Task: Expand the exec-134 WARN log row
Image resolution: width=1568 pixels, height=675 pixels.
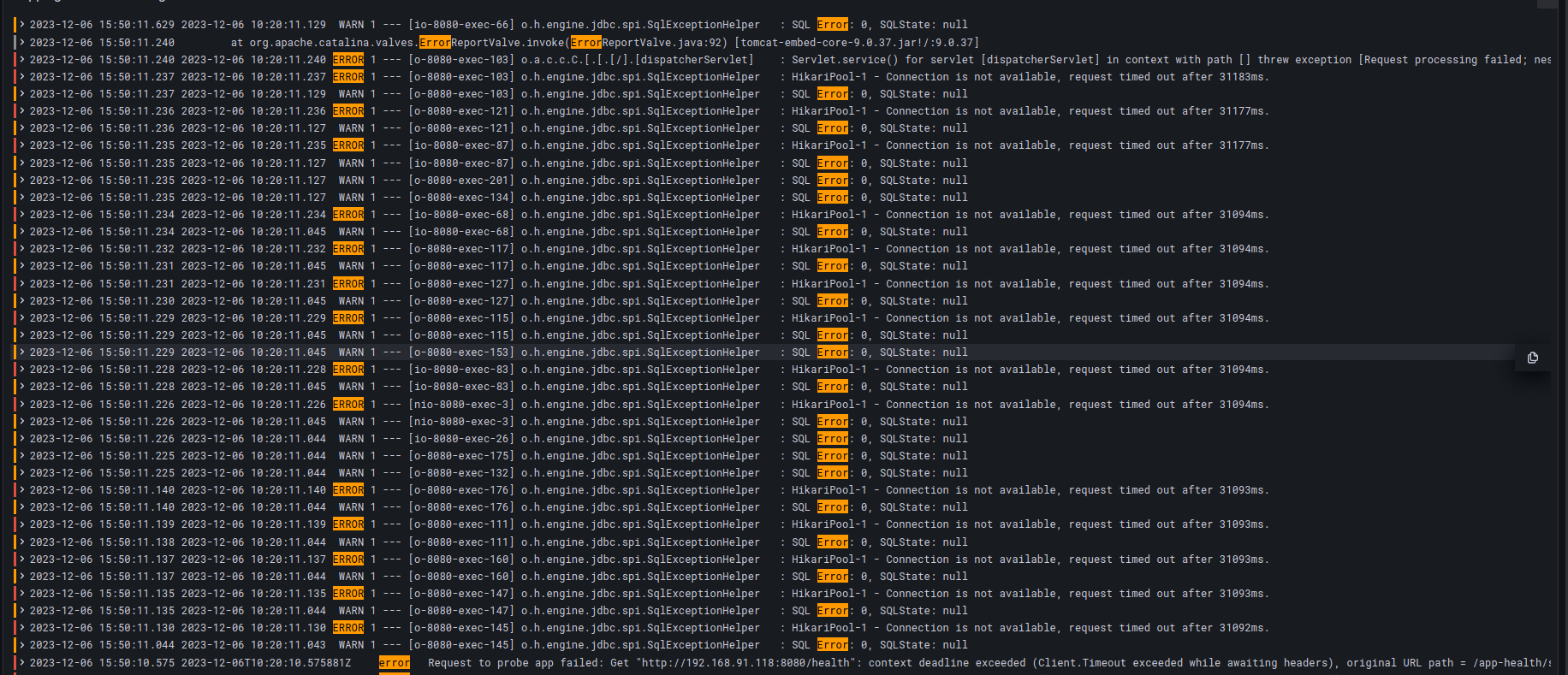Action: [22, 197]
